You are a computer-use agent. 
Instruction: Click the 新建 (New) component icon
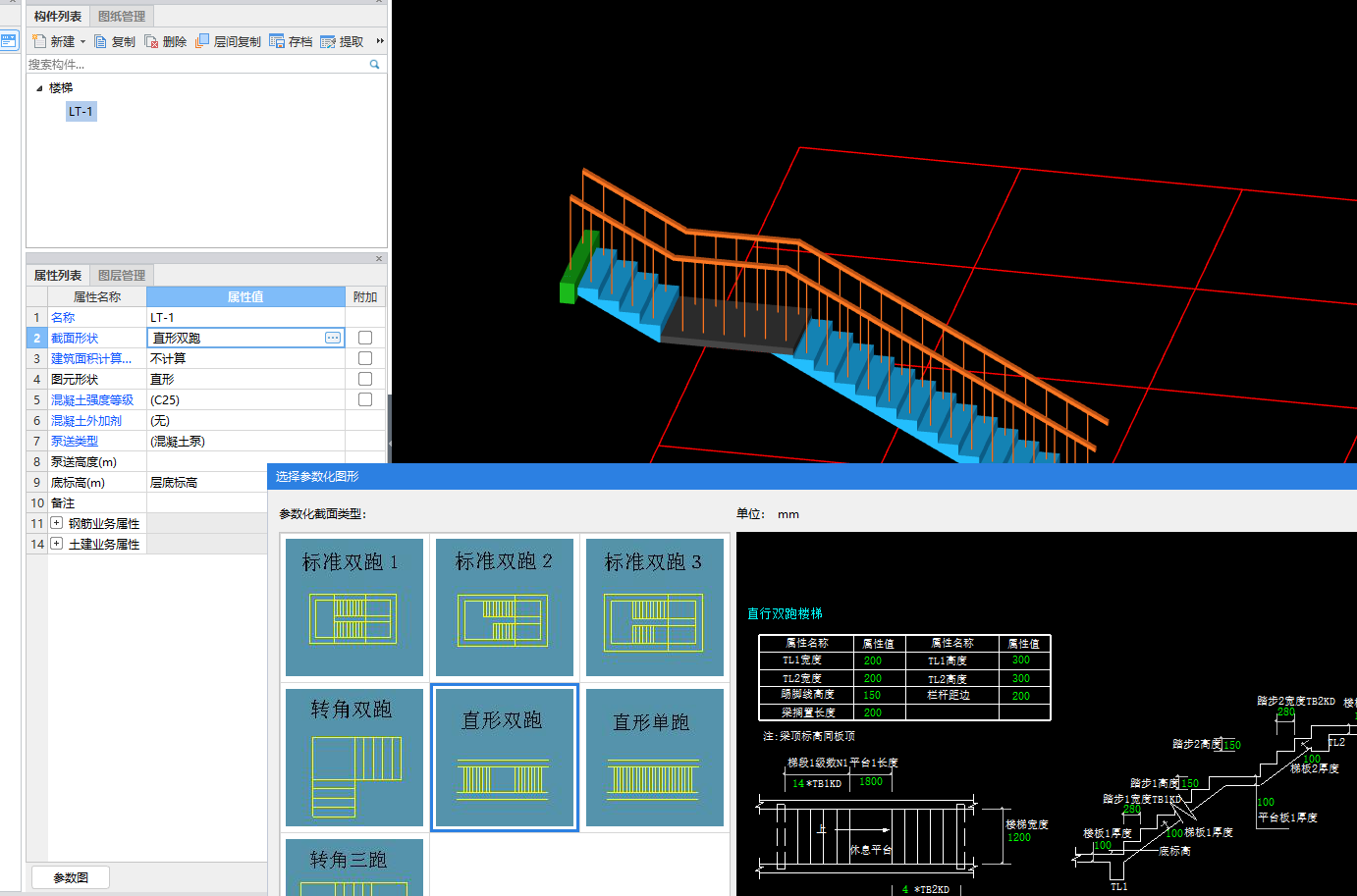(39, 41)
